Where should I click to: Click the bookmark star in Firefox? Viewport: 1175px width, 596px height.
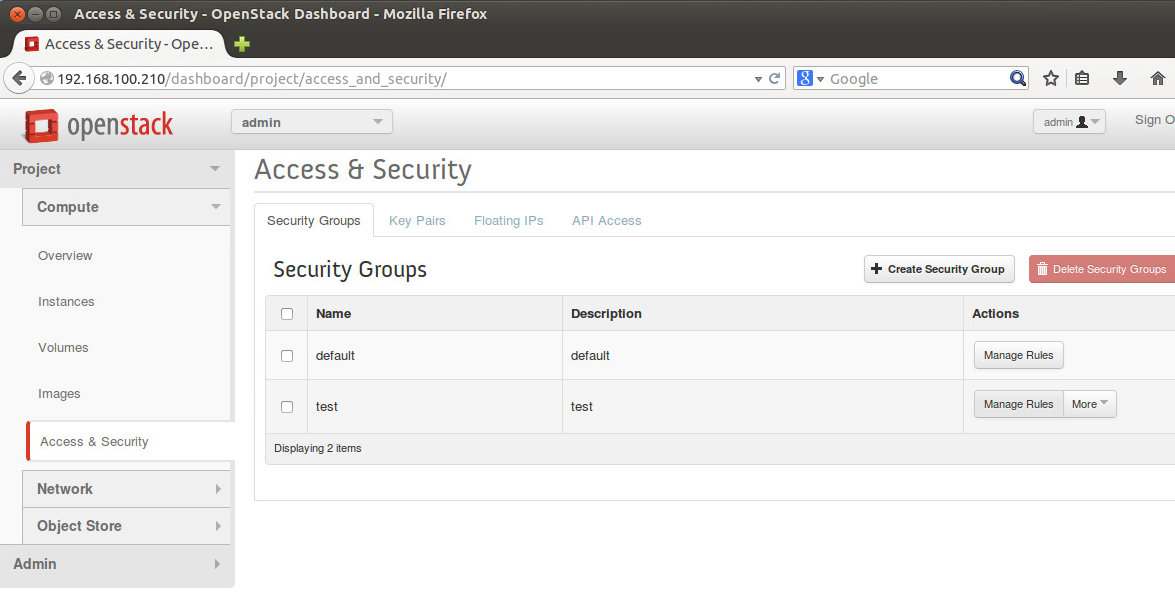1050,77
